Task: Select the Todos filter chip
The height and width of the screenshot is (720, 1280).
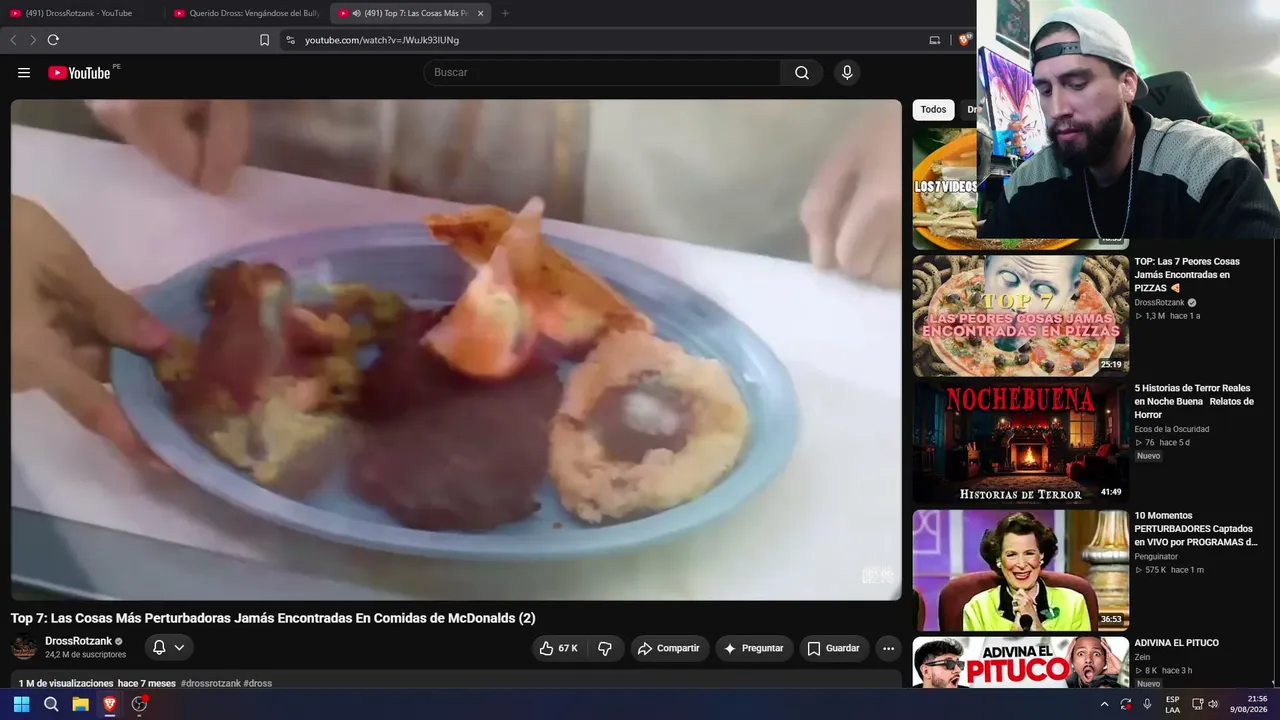Action: coord(933,110)
